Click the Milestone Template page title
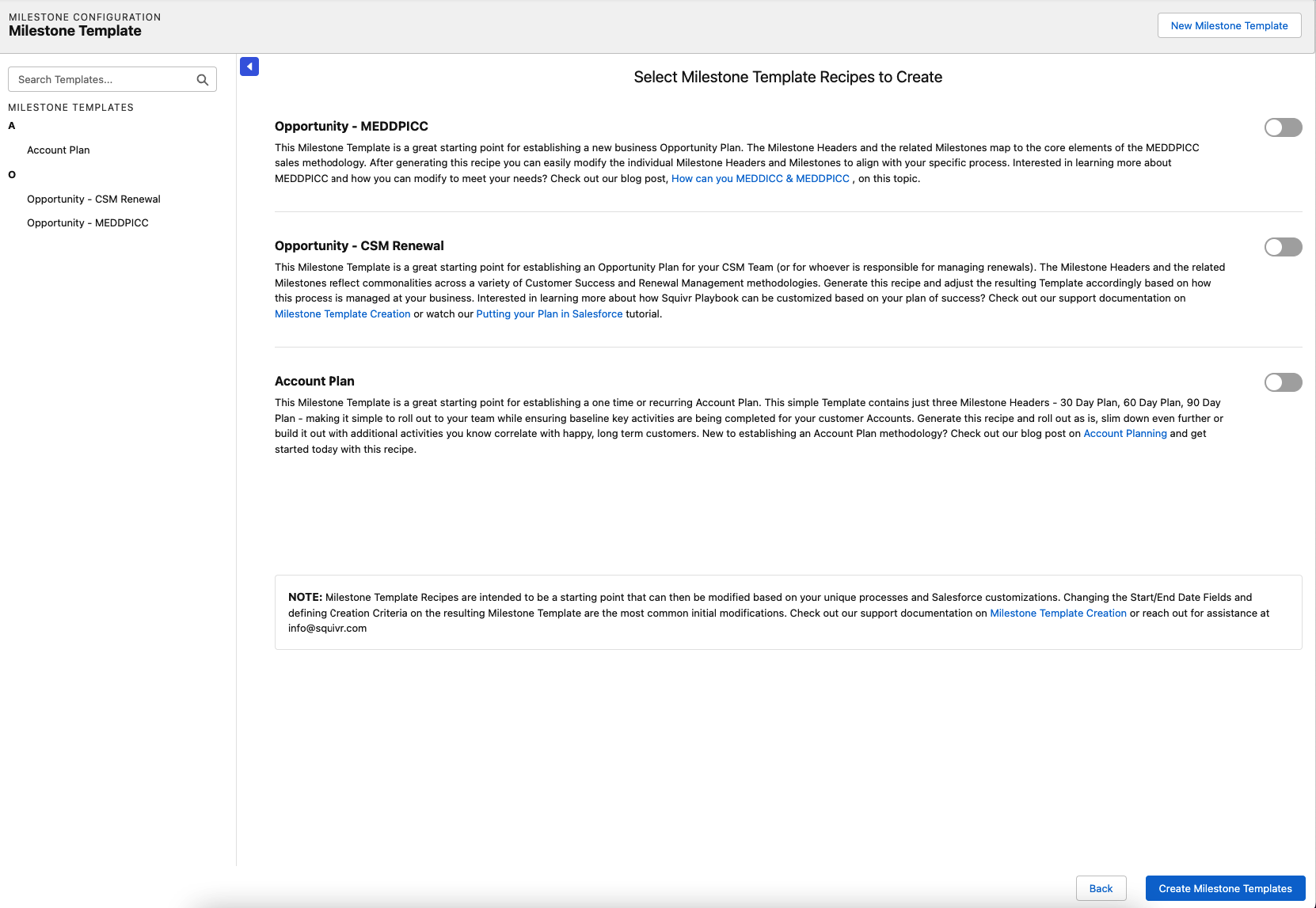This screenshot has height=908, width=1316. coord(75,31)
